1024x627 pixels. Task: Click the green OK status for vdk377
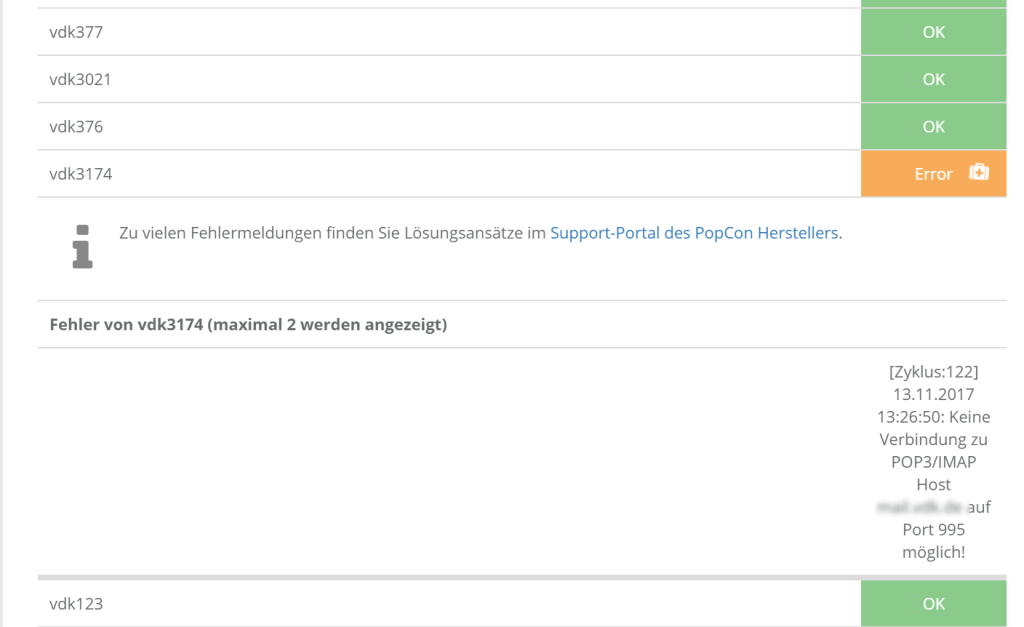tap(933, 32)
